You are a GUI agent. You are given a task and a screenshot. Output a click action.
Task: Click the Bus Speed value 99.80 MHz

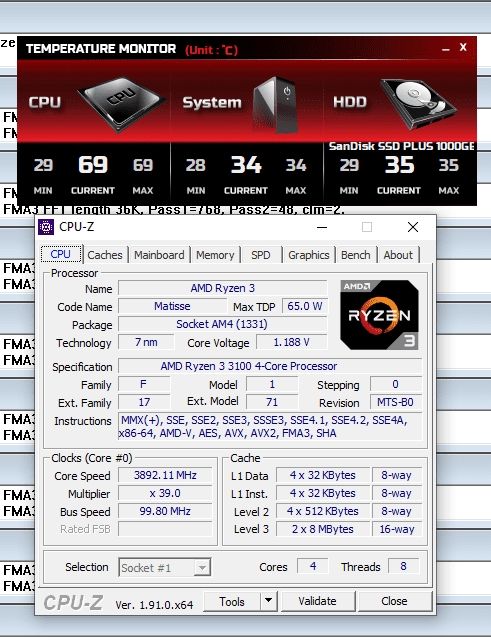(165, 511)
